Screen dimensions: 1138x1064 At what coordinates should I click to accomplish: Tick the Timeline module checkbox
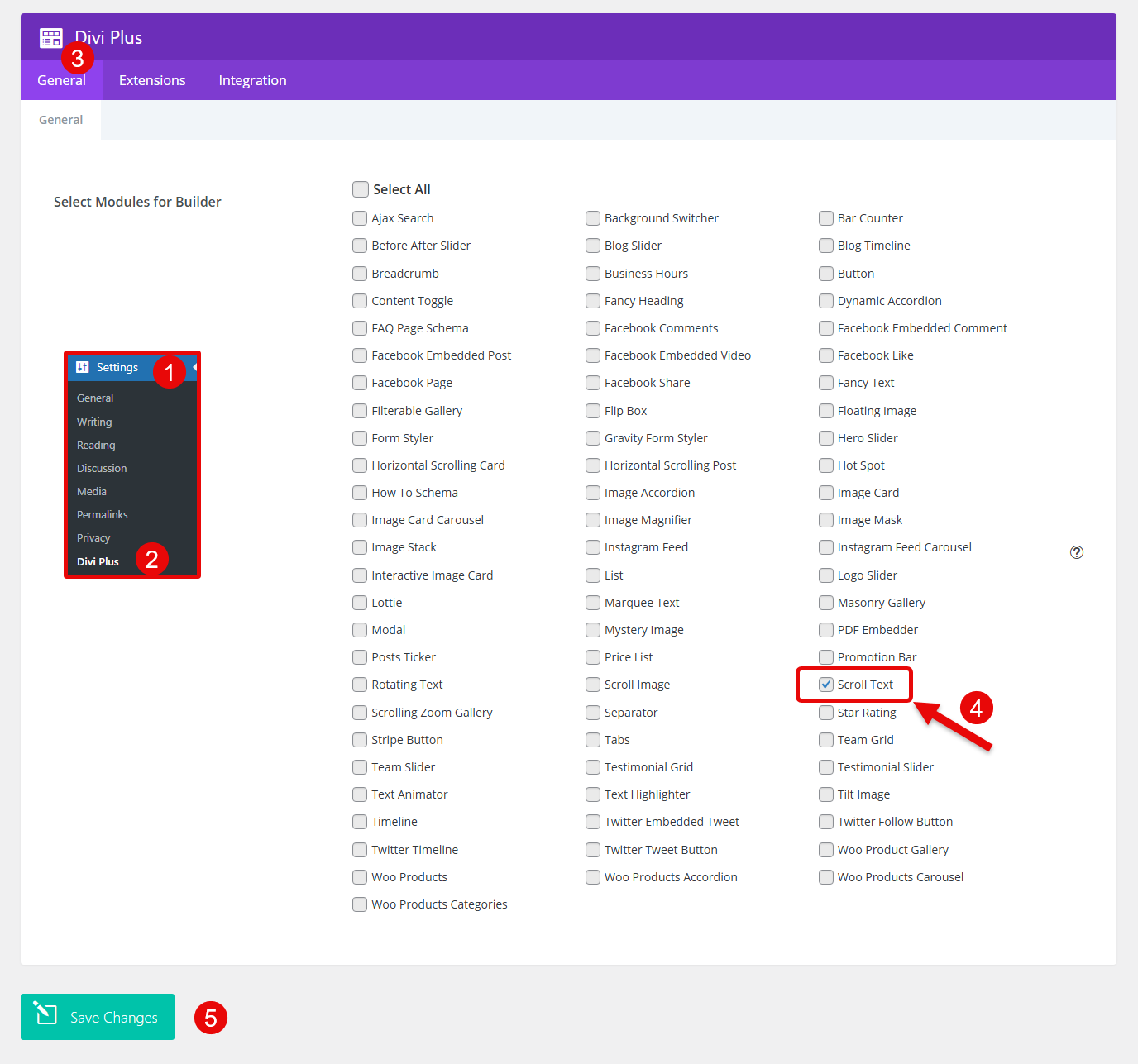[x=360, y=822]
